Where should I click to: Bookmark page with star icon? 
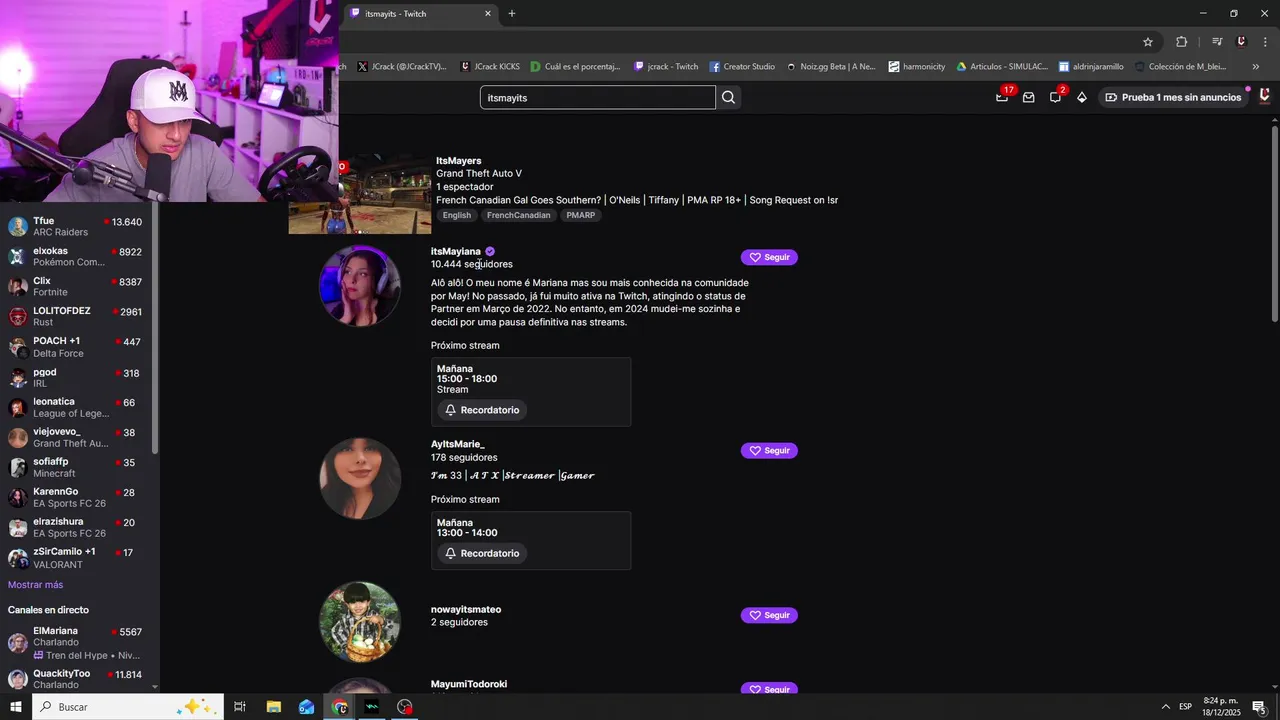click(x=1148, y=41)
